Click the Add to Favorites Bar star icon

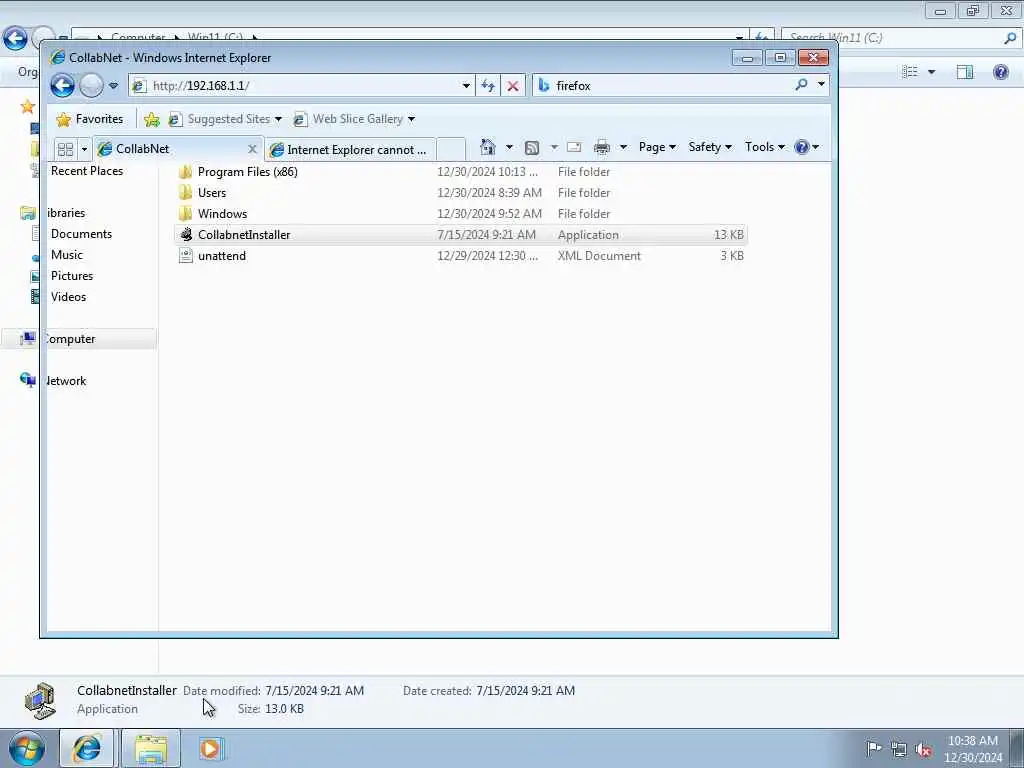tap(152, 119)
